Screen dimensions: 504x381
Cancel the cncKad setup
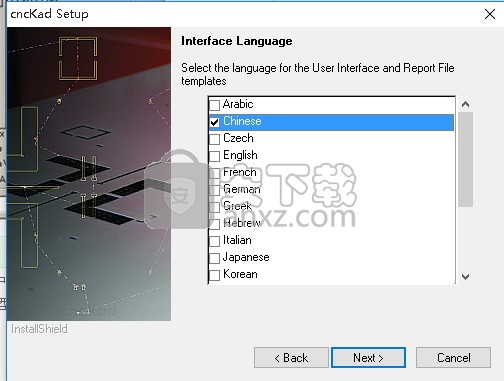453,358
